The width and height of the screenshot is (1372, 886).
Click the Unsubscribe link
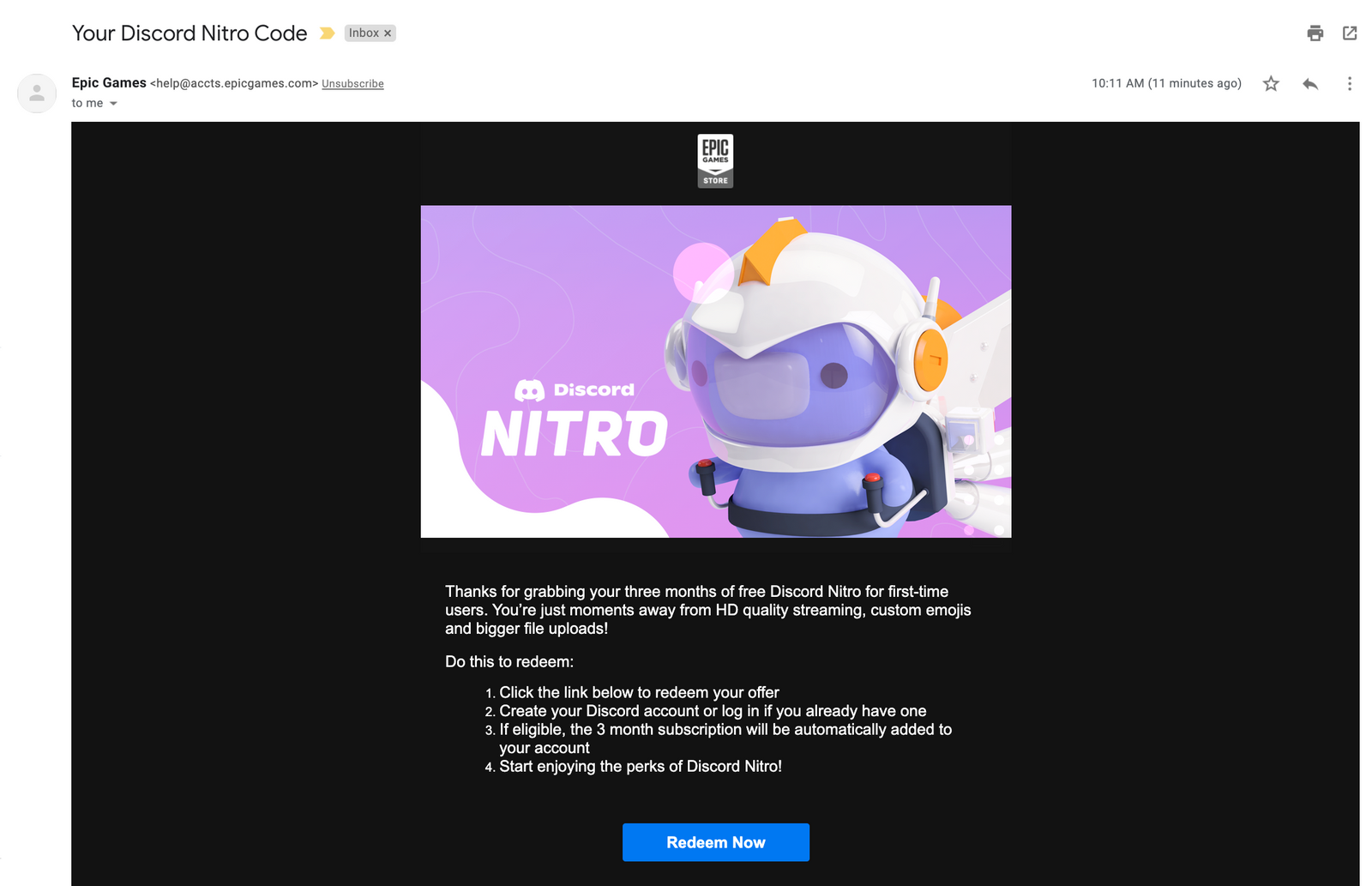pos(352,83)
